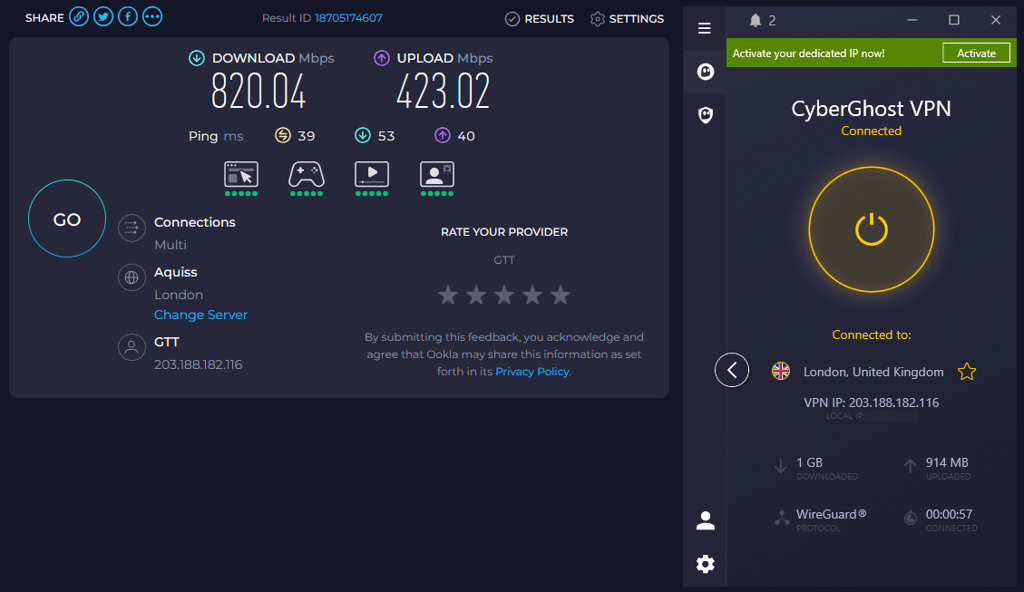This screenshot has height=592, width=1024.
Task: Open CyberGhost ghost logo sidebar icon
Action: point(705,71)
